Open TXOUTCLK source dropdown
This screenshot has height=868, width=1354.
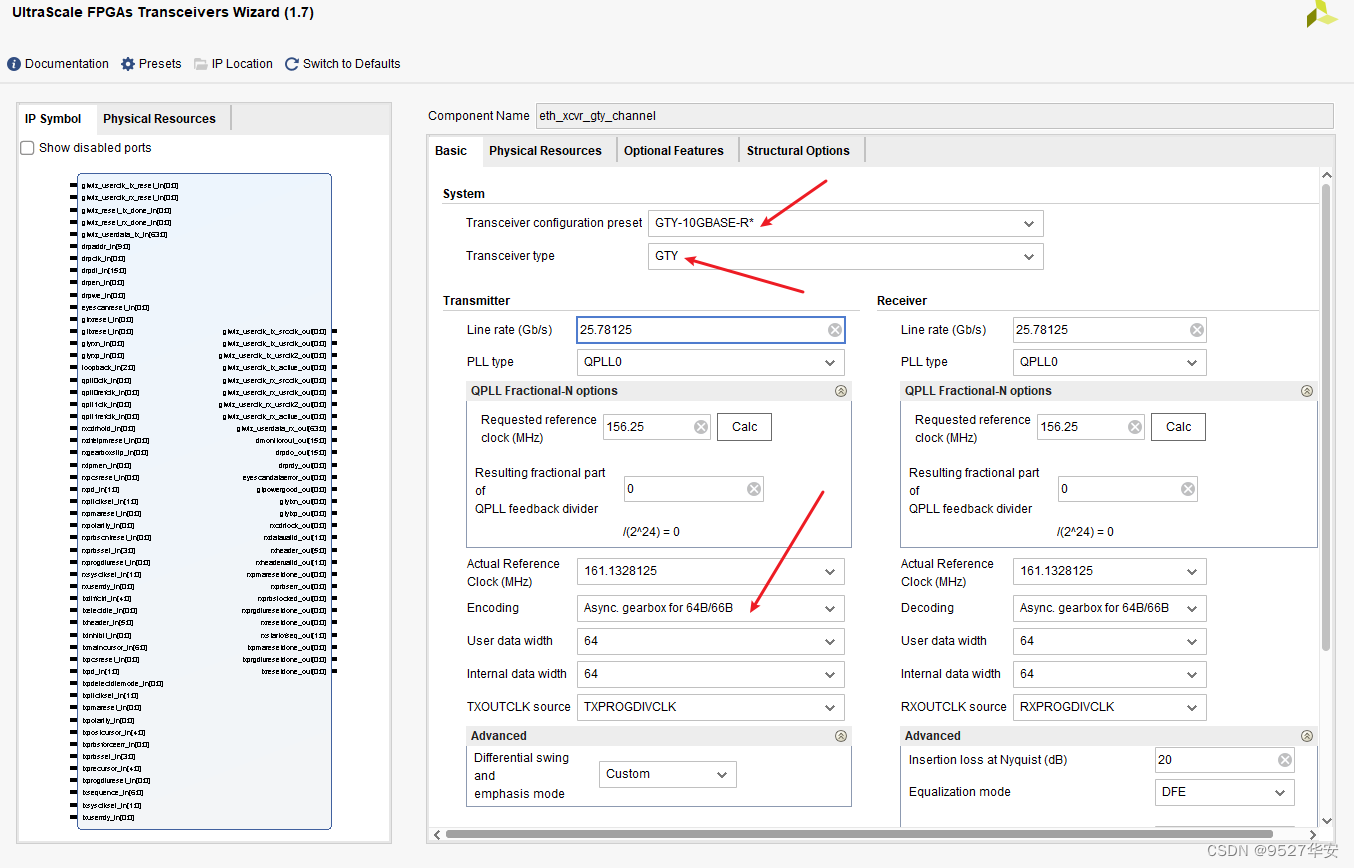point(711,707)
